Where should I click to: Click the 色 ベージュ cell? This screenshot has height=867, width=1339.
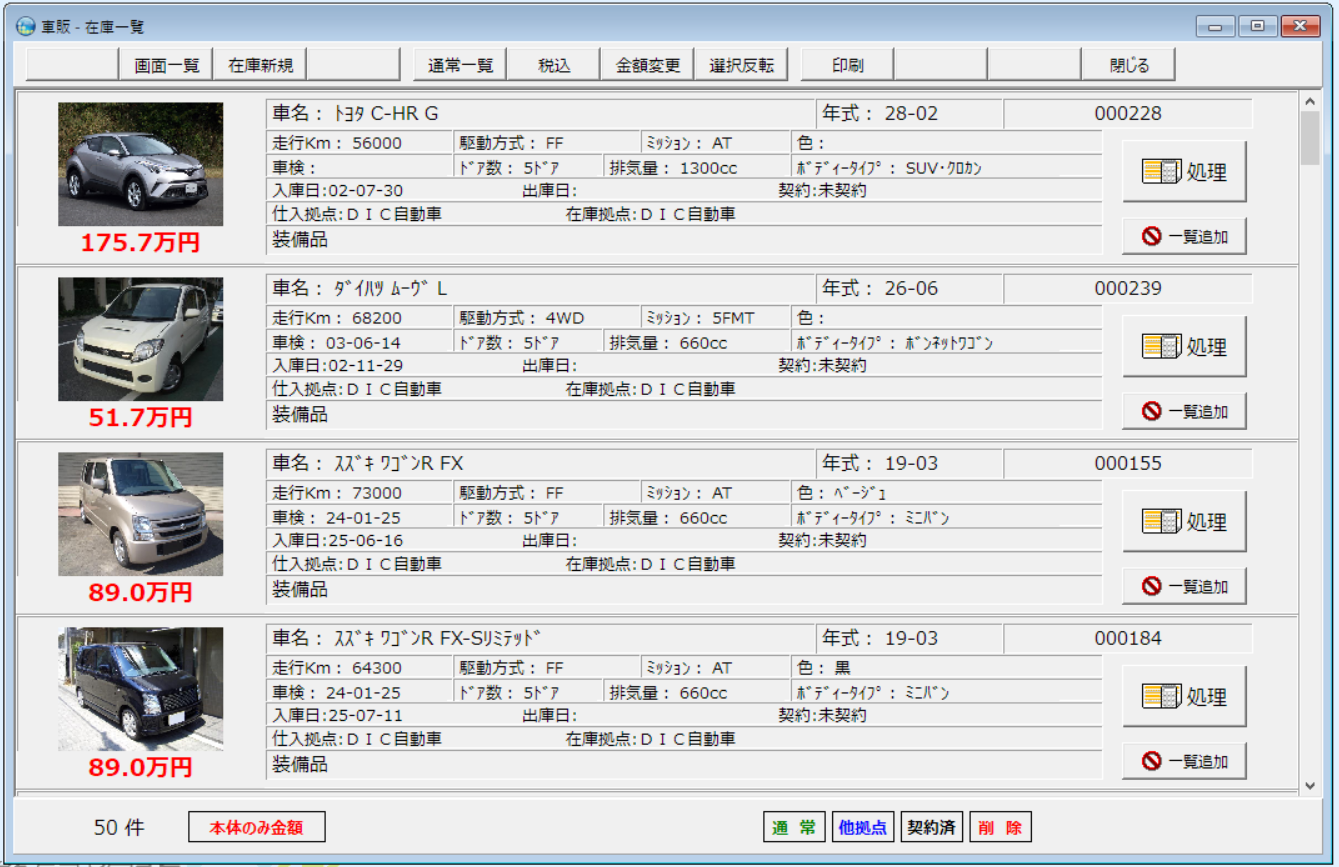click(x=946, y=493)
